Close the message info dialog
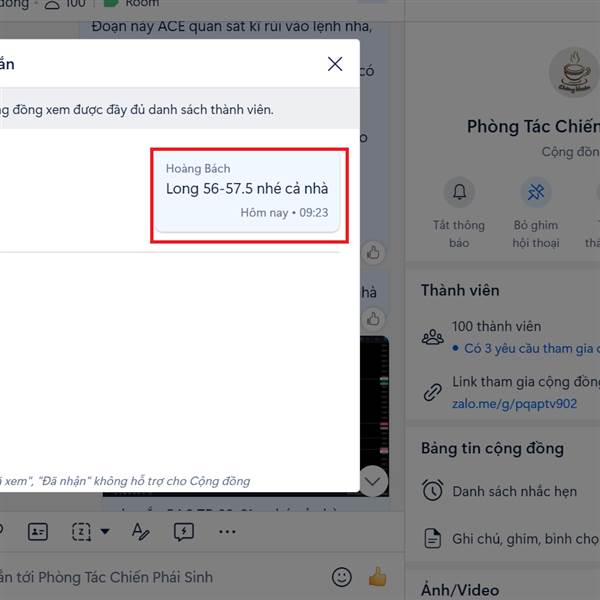This screenshot has height=600, width=600. pos(335,64)
